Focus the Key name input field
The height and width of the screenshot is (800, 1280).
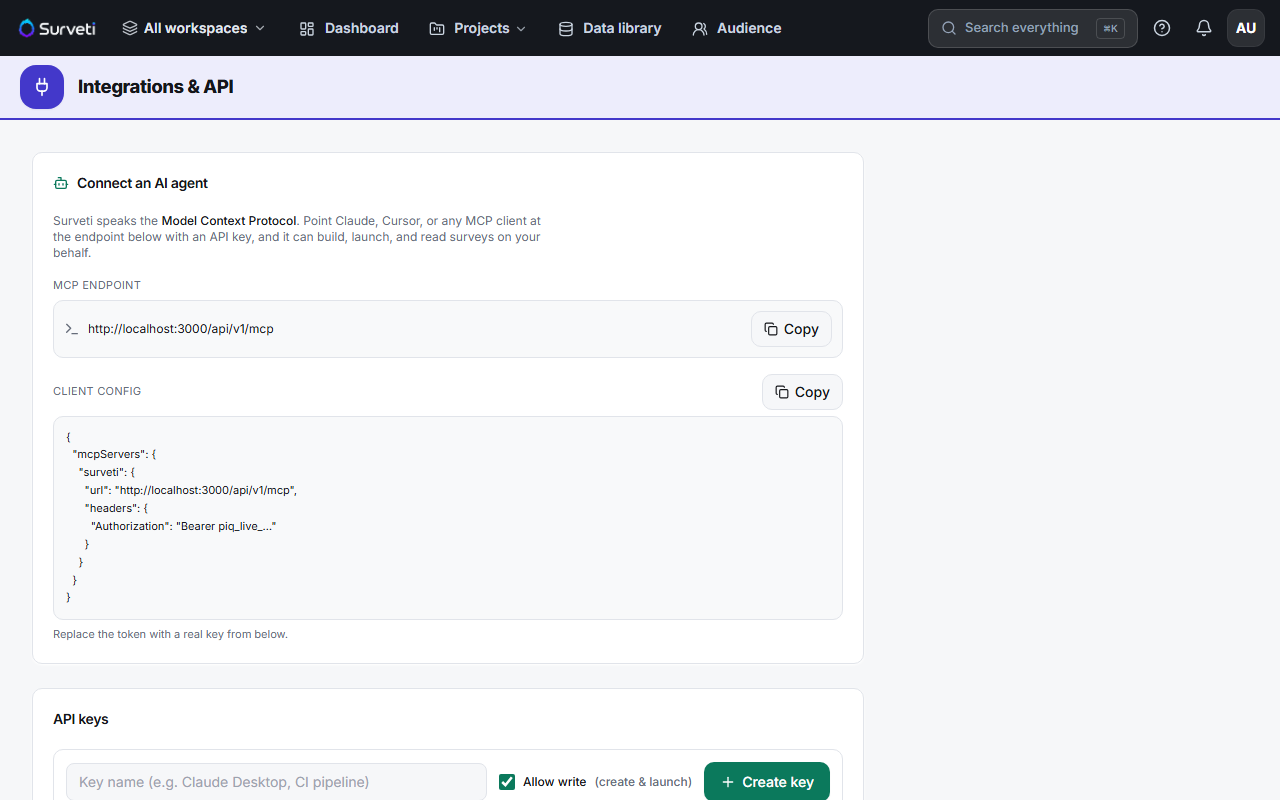[x=276, y=782]
